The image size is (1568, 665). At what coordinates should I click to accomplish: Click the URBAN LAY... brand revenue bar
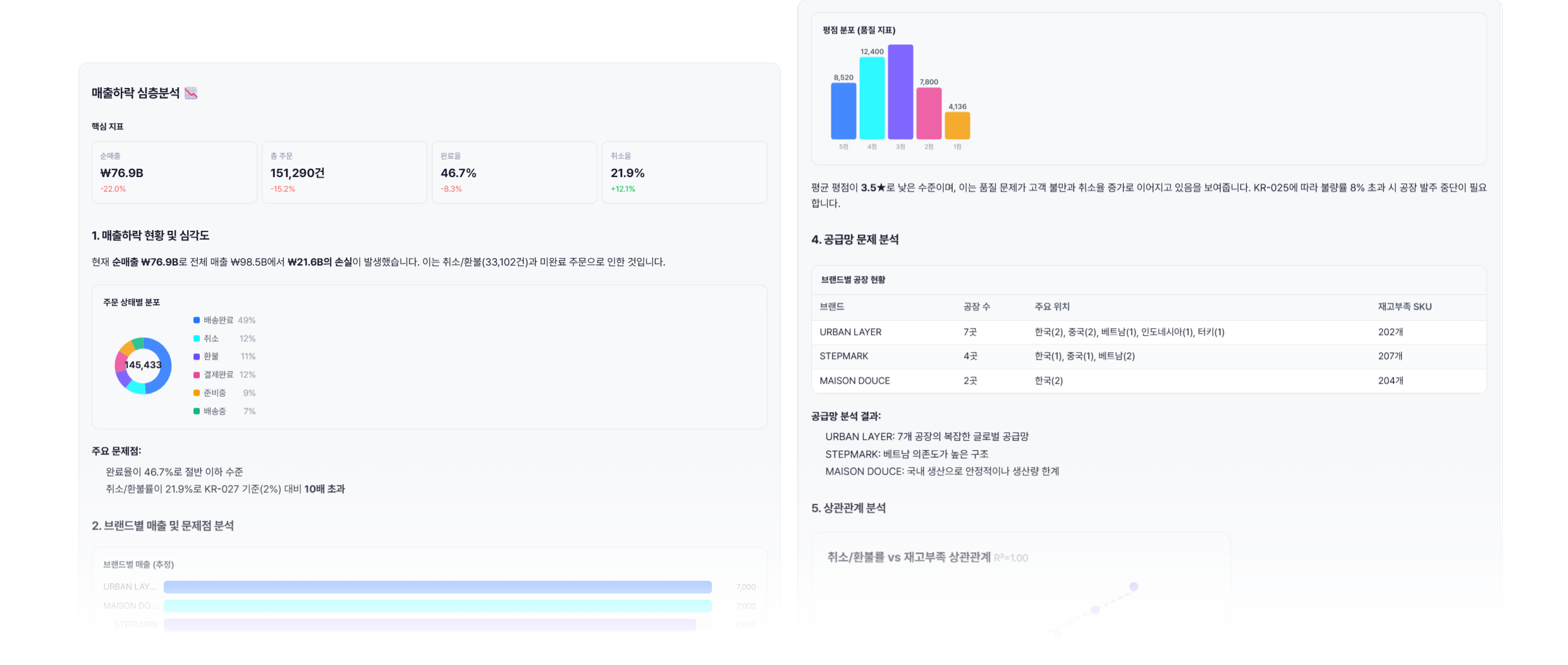pos(438,587)
